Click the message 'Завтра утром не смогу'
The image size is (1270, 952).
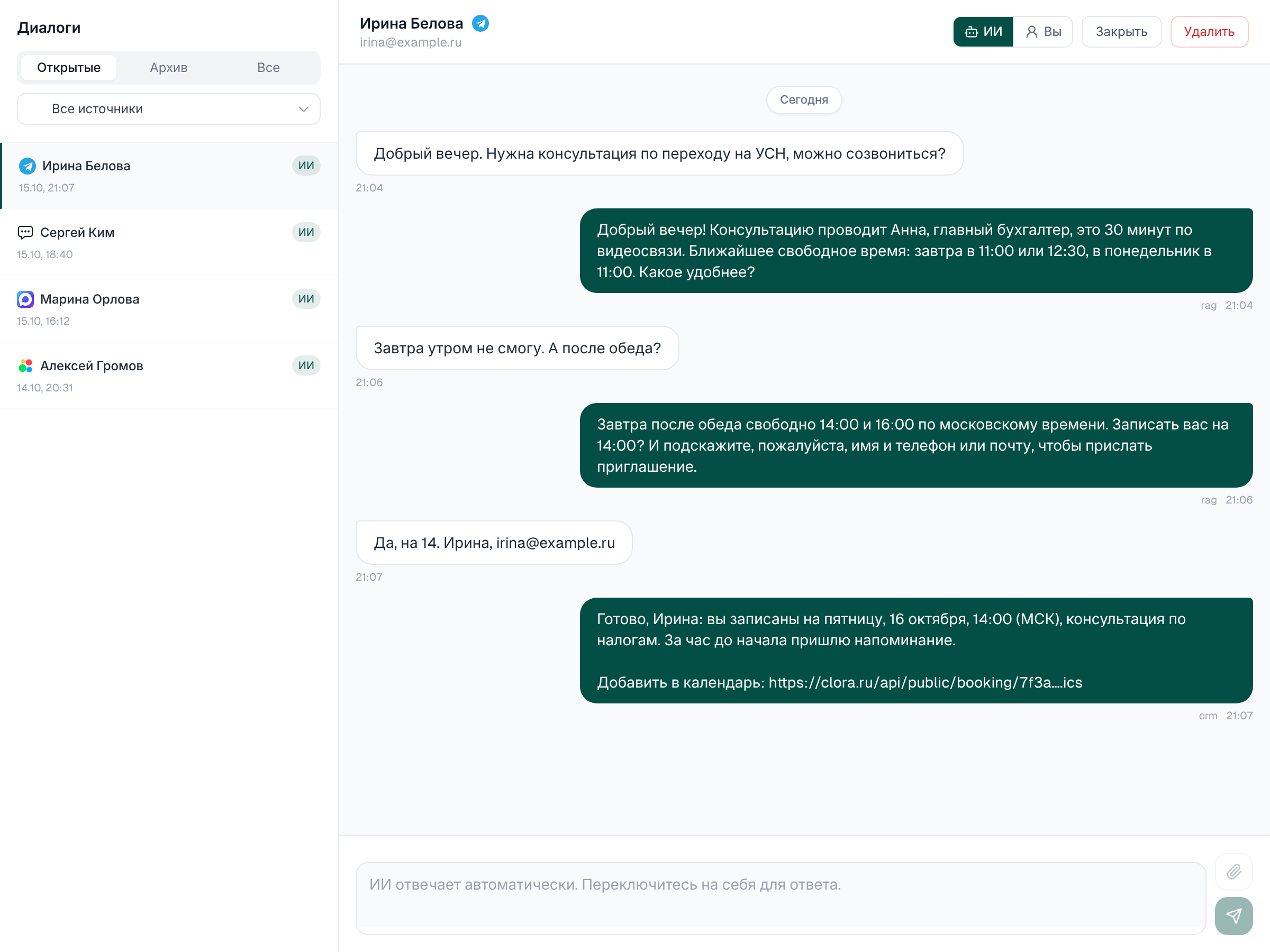click(x=518, y=349)
